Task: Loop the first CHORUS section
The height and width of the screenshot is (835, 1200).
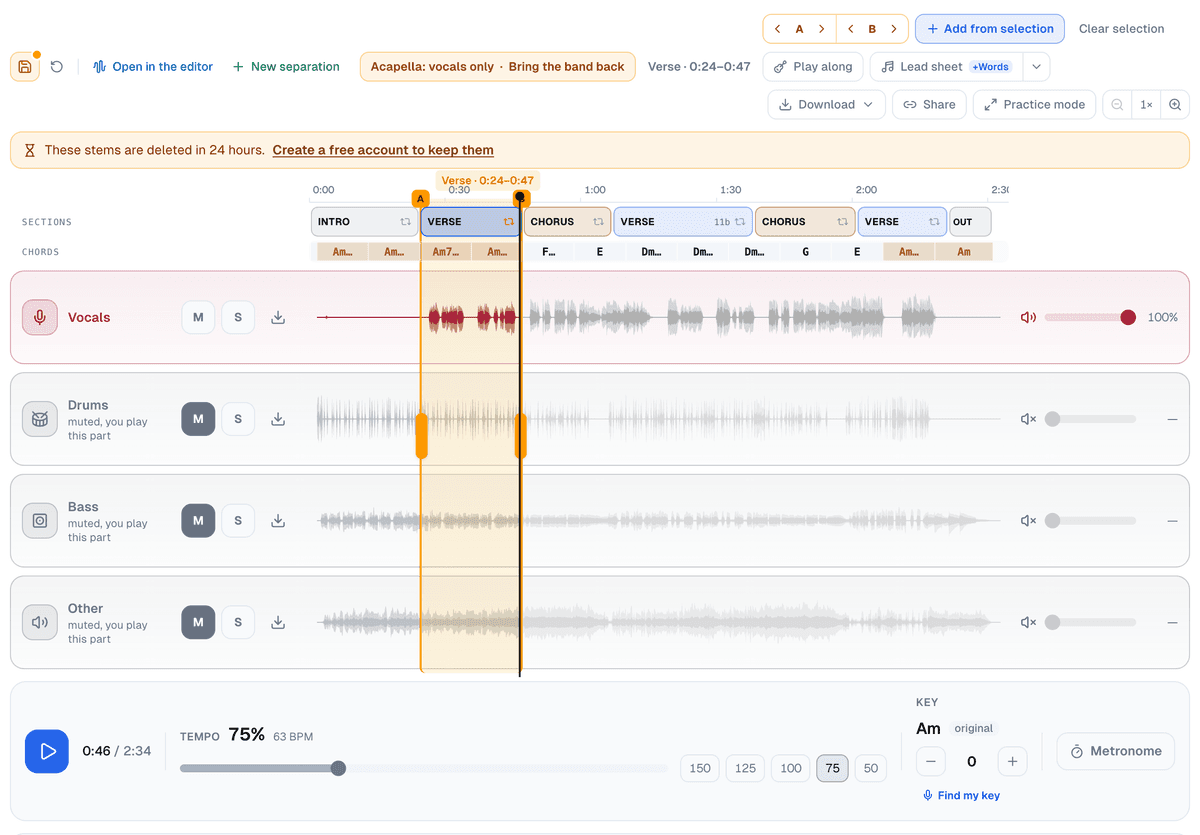Action: (x=598, y=222)
